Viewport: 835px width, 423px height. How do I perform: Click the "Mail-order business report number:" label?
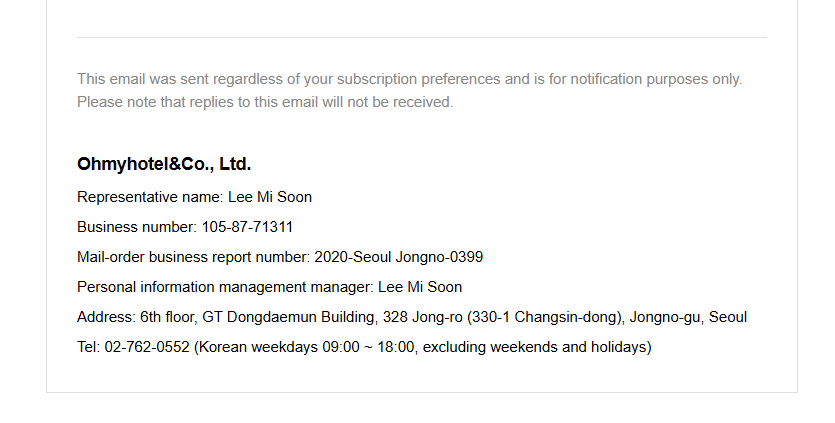193,257
